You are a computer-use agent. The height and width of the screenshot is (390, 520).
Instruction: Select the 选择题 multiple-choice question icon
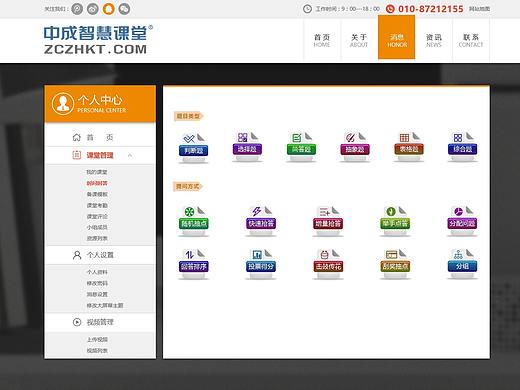click(247, 147)
